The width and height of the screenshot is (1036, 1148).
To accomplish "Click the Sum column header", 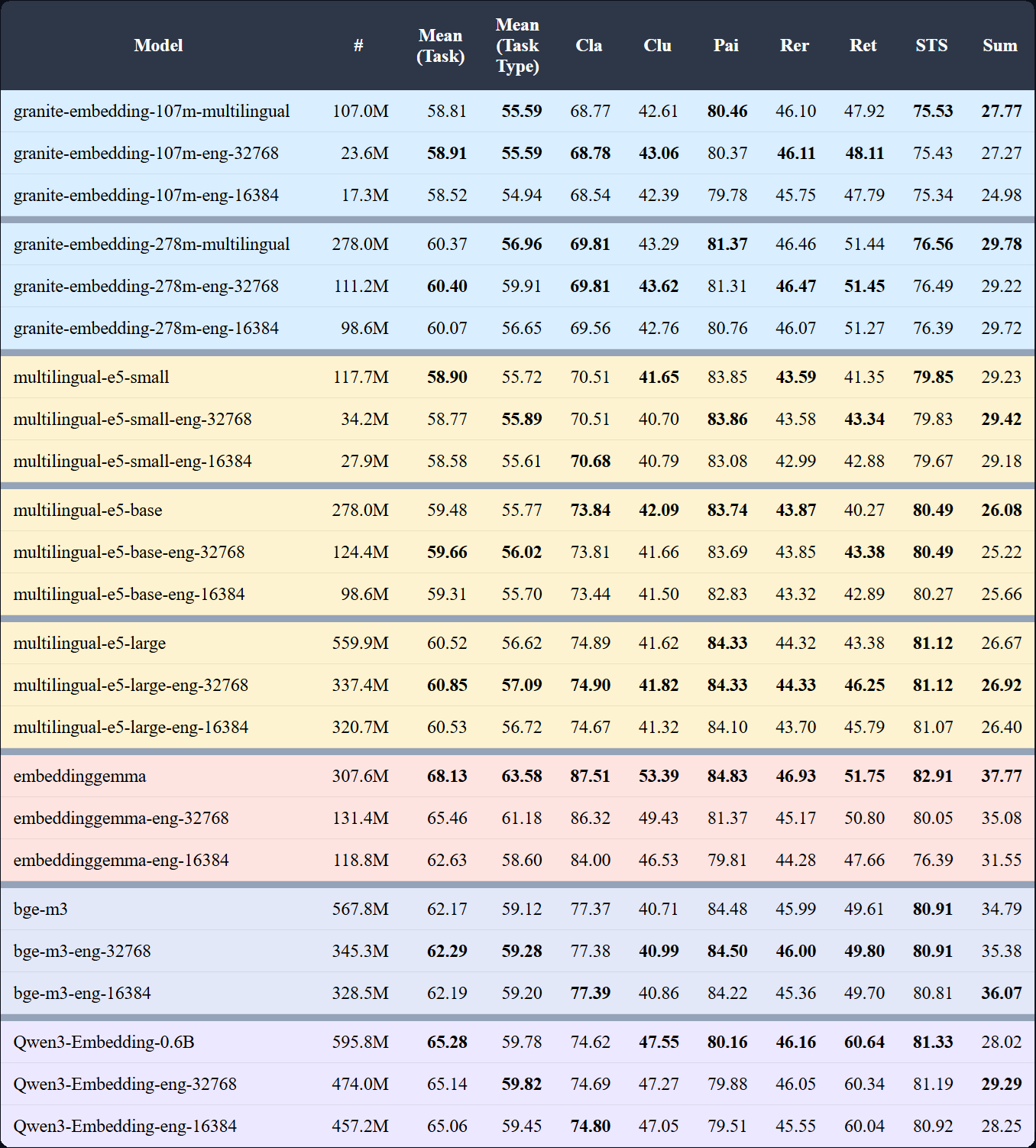I will (1000, 46).
